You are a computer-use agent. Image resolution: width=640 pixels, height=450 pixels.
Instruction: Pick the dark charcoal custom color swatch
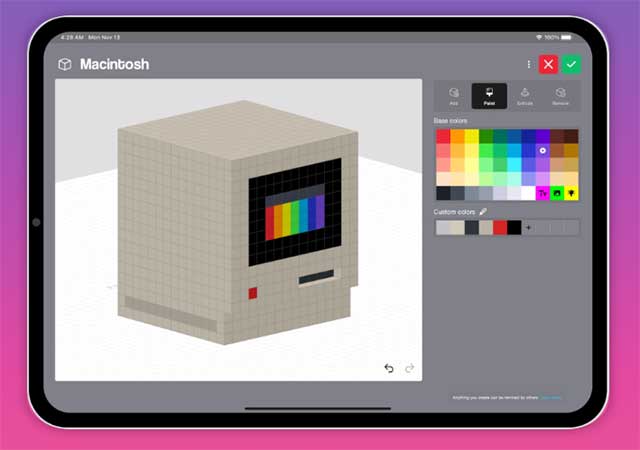tap(472, 227)
